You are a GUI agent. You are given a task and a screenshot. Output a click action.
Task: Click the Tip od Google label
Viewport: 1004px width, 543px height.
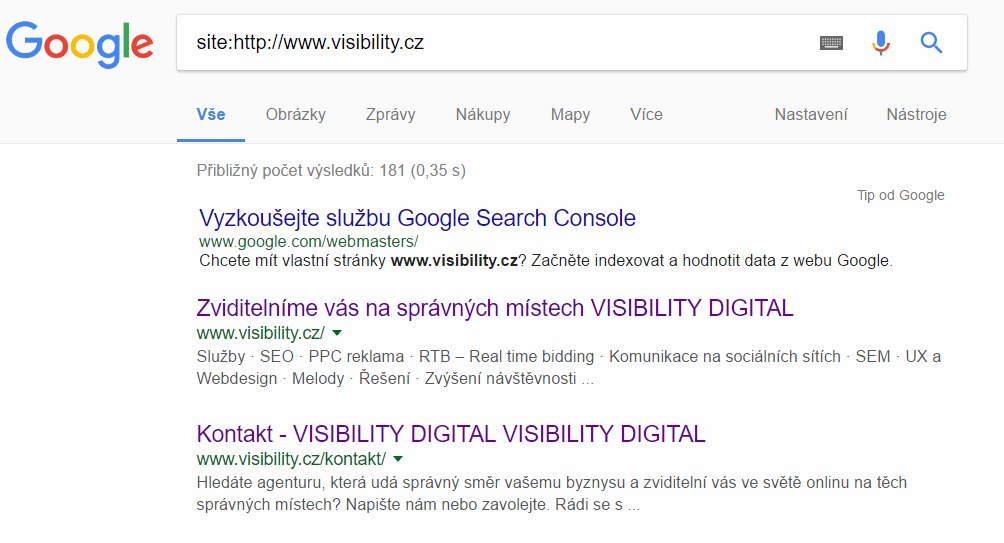tap(900, 195)
